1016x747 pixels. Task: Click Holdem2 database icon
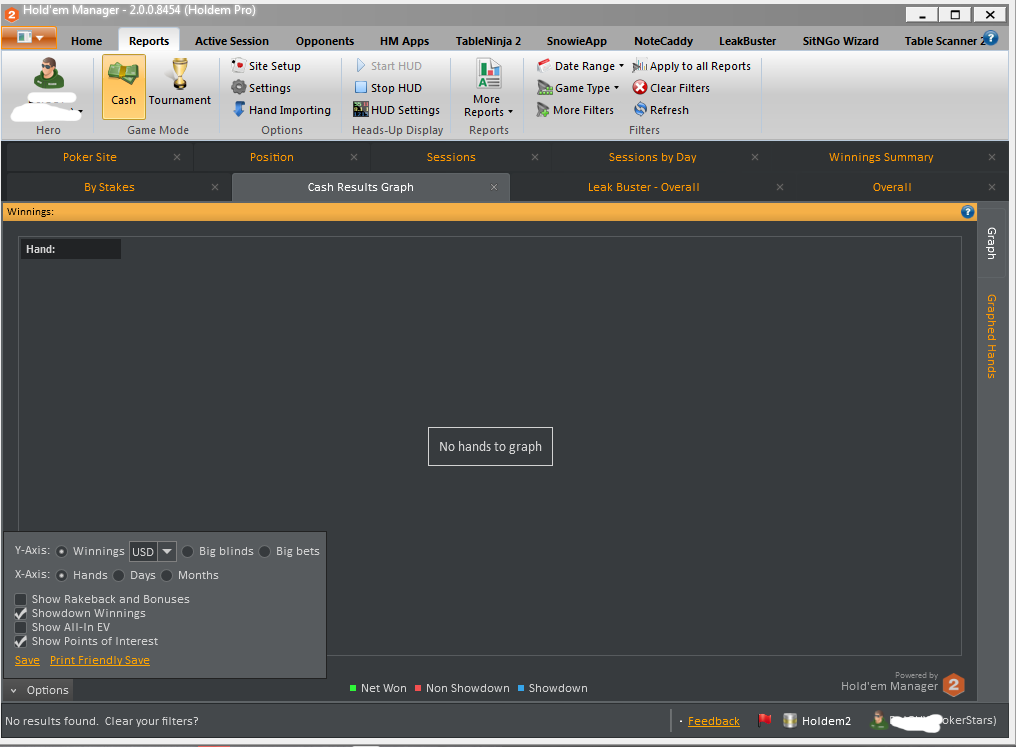[790, 720]
